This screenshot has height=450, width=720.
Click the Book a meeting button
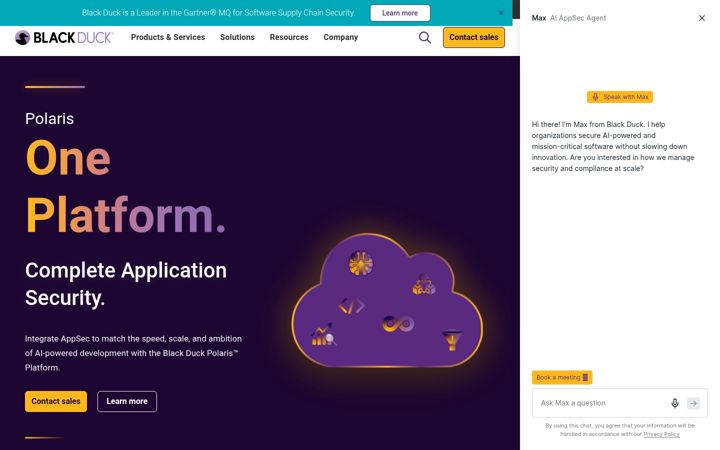pos(562,377)
